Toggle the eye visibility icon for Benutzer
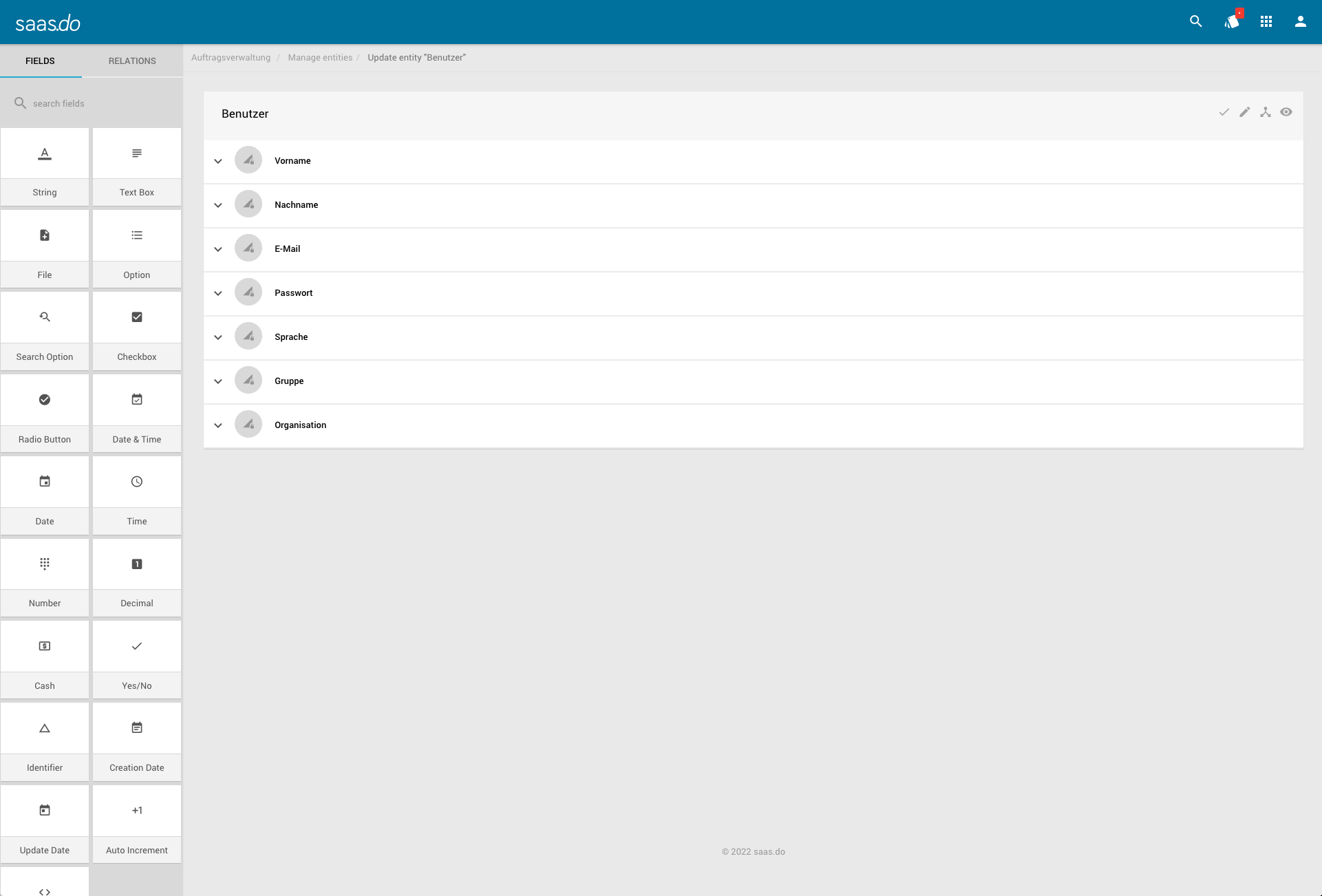Image resolution: width=1322 pixels, height=896 pixels. click(1286, 112)
